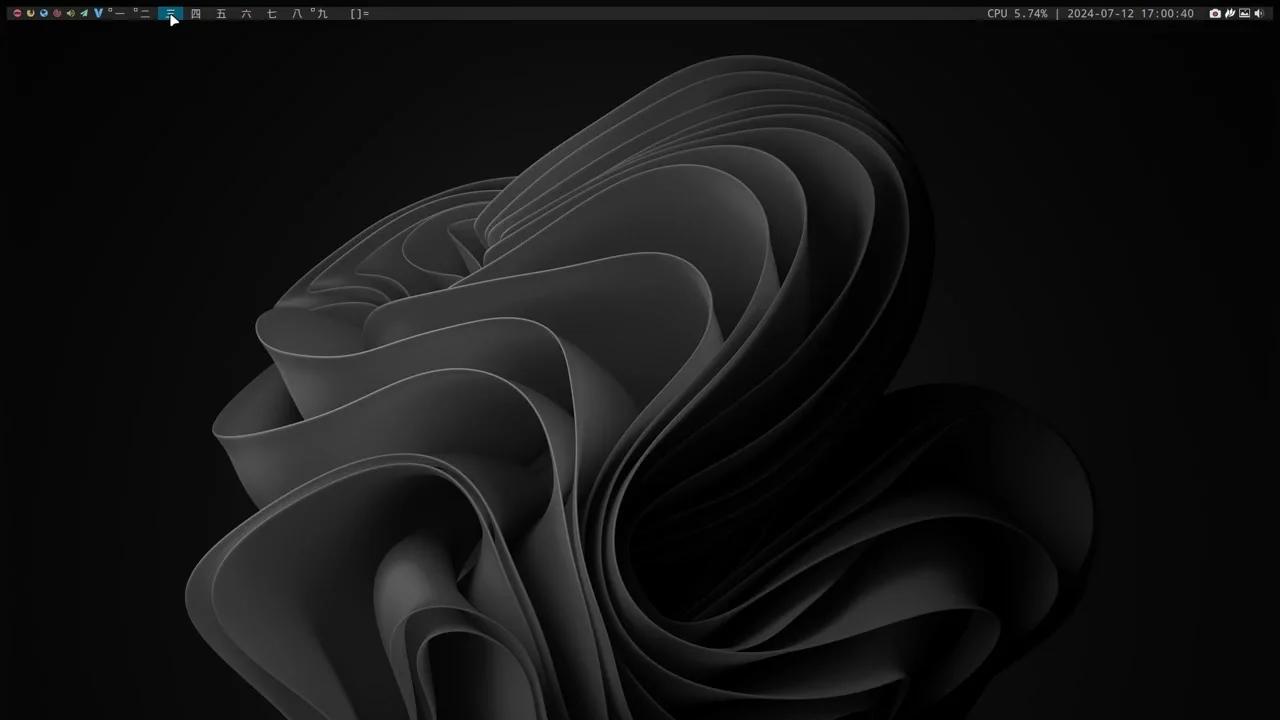Switch to workspace tag 七
This screenshot has width=1280, height=720.
coord(271,14)
